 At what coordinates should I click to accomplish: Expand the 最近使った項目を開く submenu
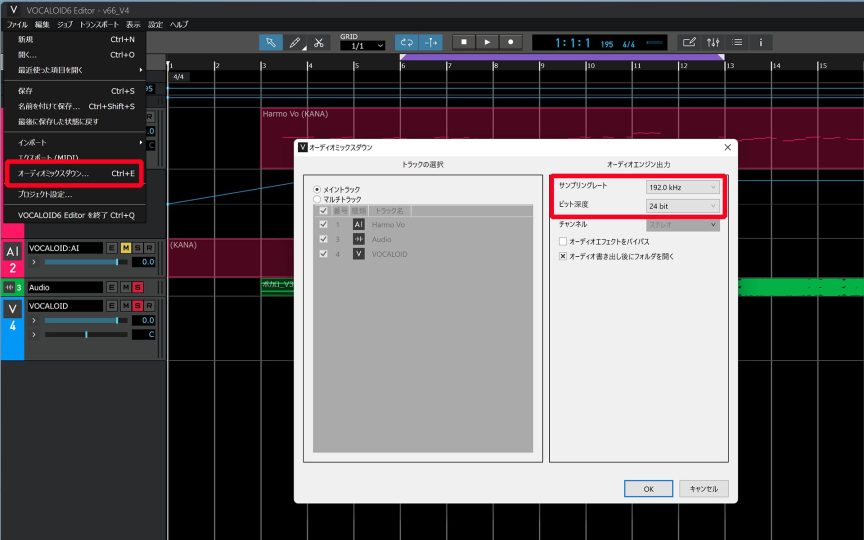tap(75, 70)
